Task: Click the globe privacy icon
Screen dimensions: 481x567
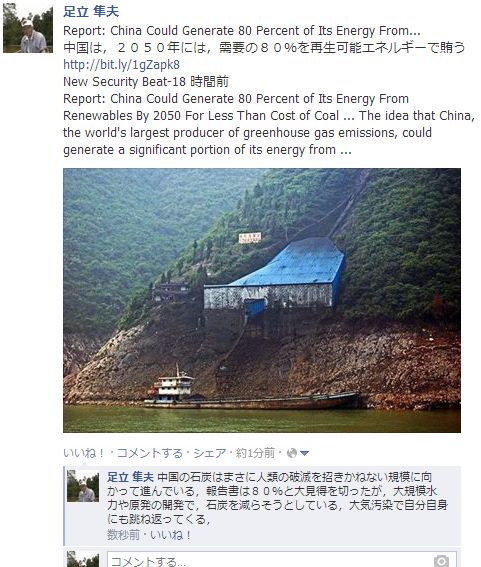Action: pos(291,453)
